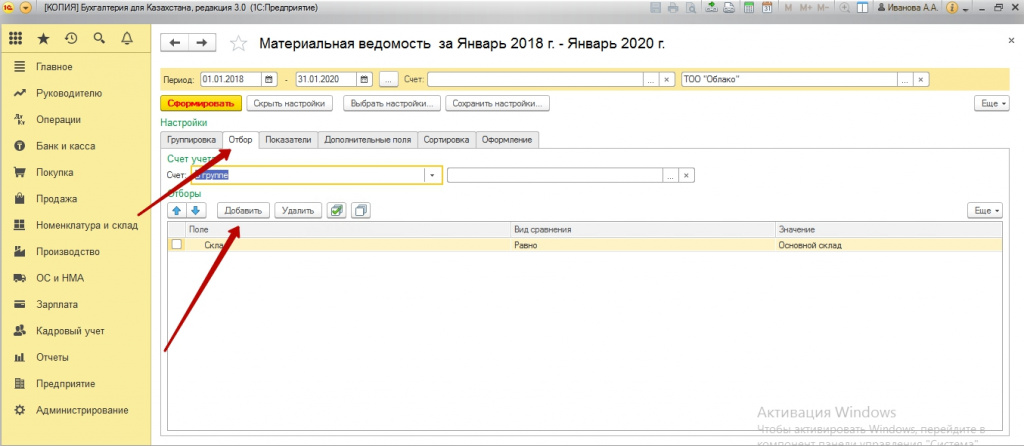1024x446 pixels.
Task: Go forward with the right arrow
Action: (x=202, y=42)
